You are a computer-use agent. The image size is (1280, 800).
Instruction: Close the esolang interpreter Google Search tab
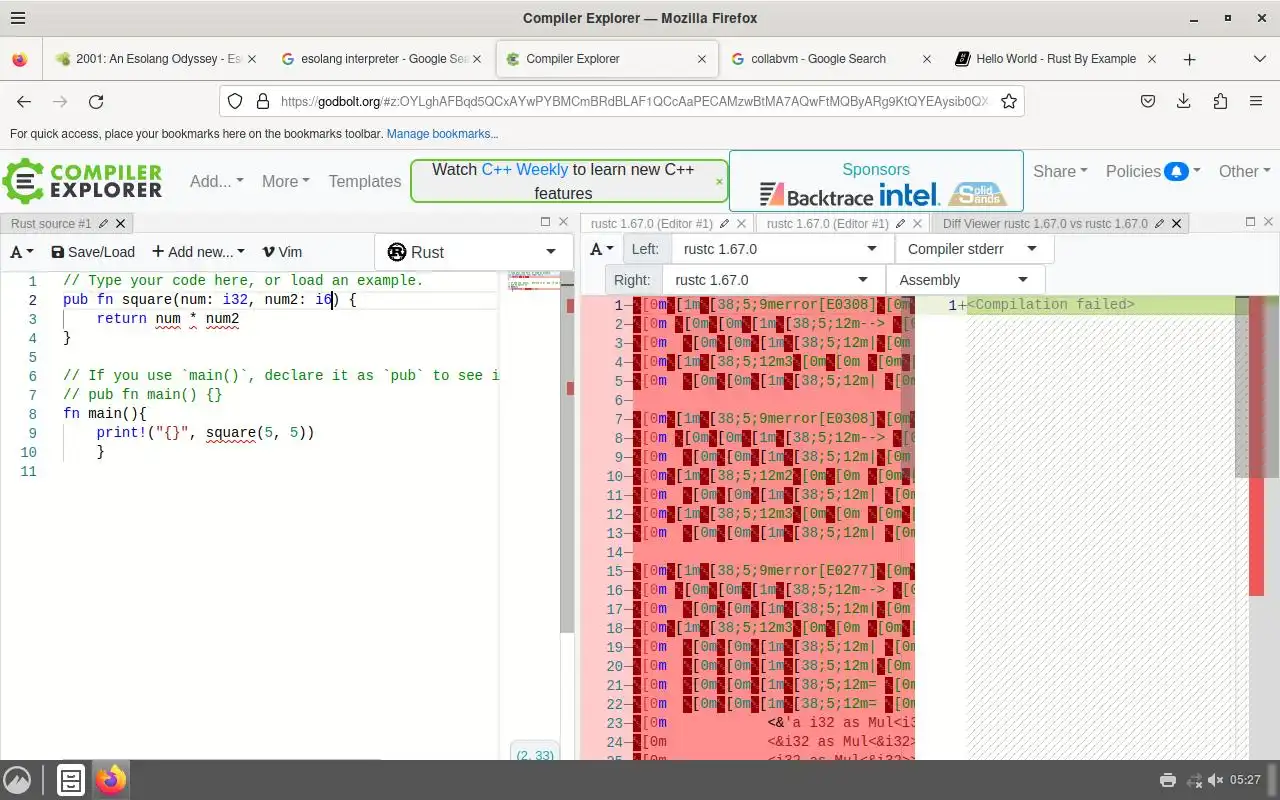click(477, 59)
